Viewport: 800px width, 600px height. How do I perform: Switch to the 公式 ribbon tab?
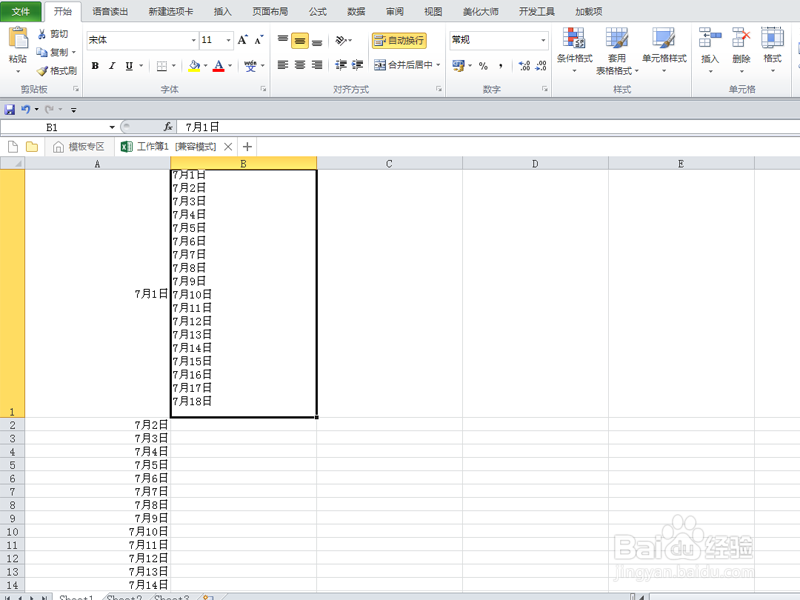pyautogui.click(x=317, y=11)
